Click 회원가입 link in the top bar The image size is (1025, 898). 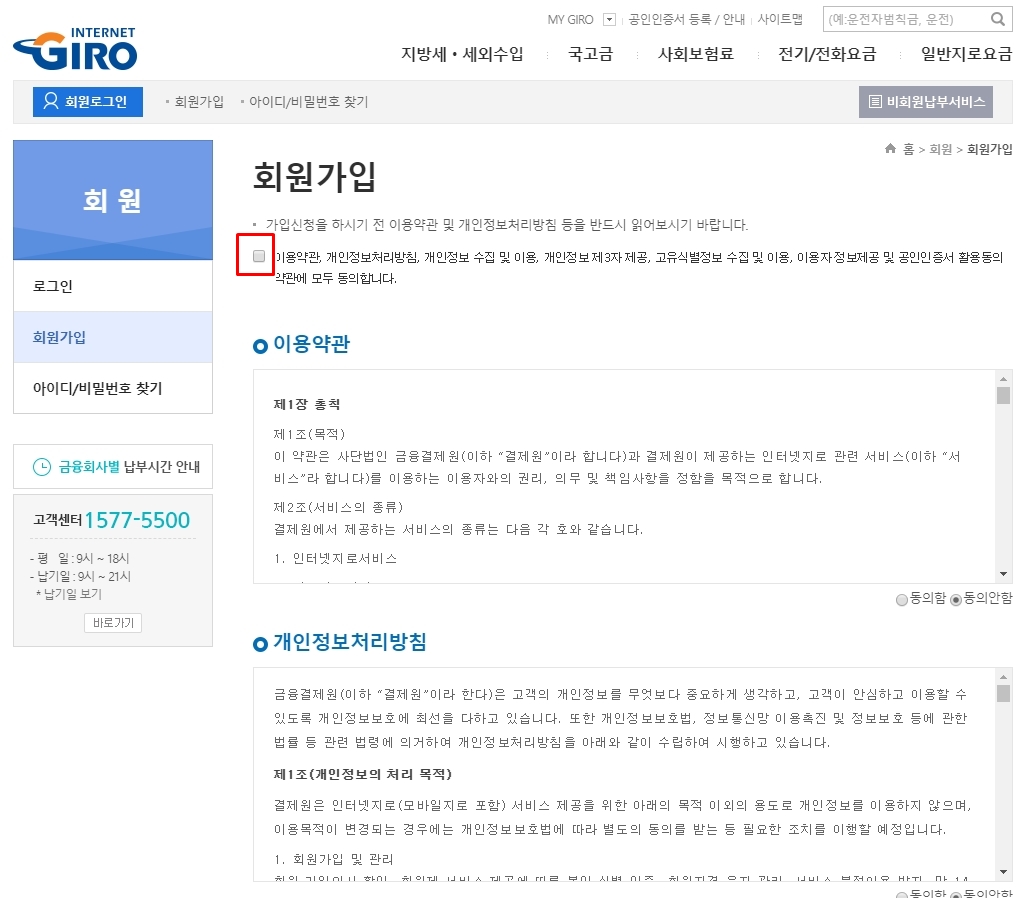click(x=199, y=102)
